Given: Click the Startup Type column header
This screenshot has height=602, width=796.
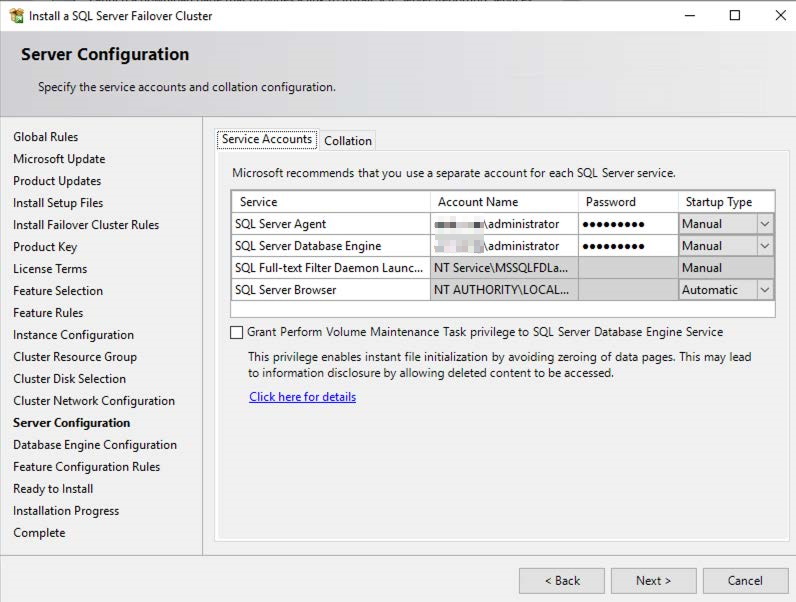Looking at the screenshot, I should (726, 202).
